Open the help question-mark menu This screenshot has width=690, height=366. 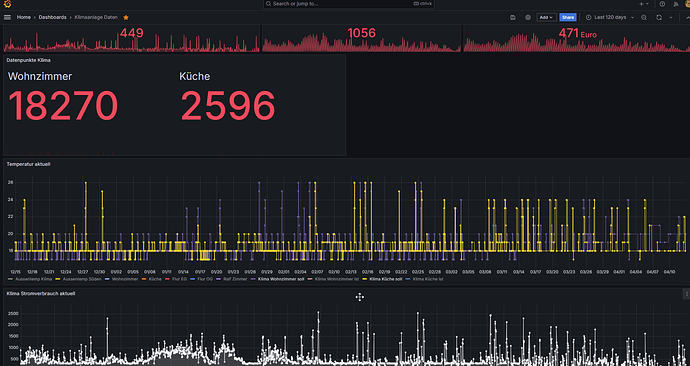(662, 4)
